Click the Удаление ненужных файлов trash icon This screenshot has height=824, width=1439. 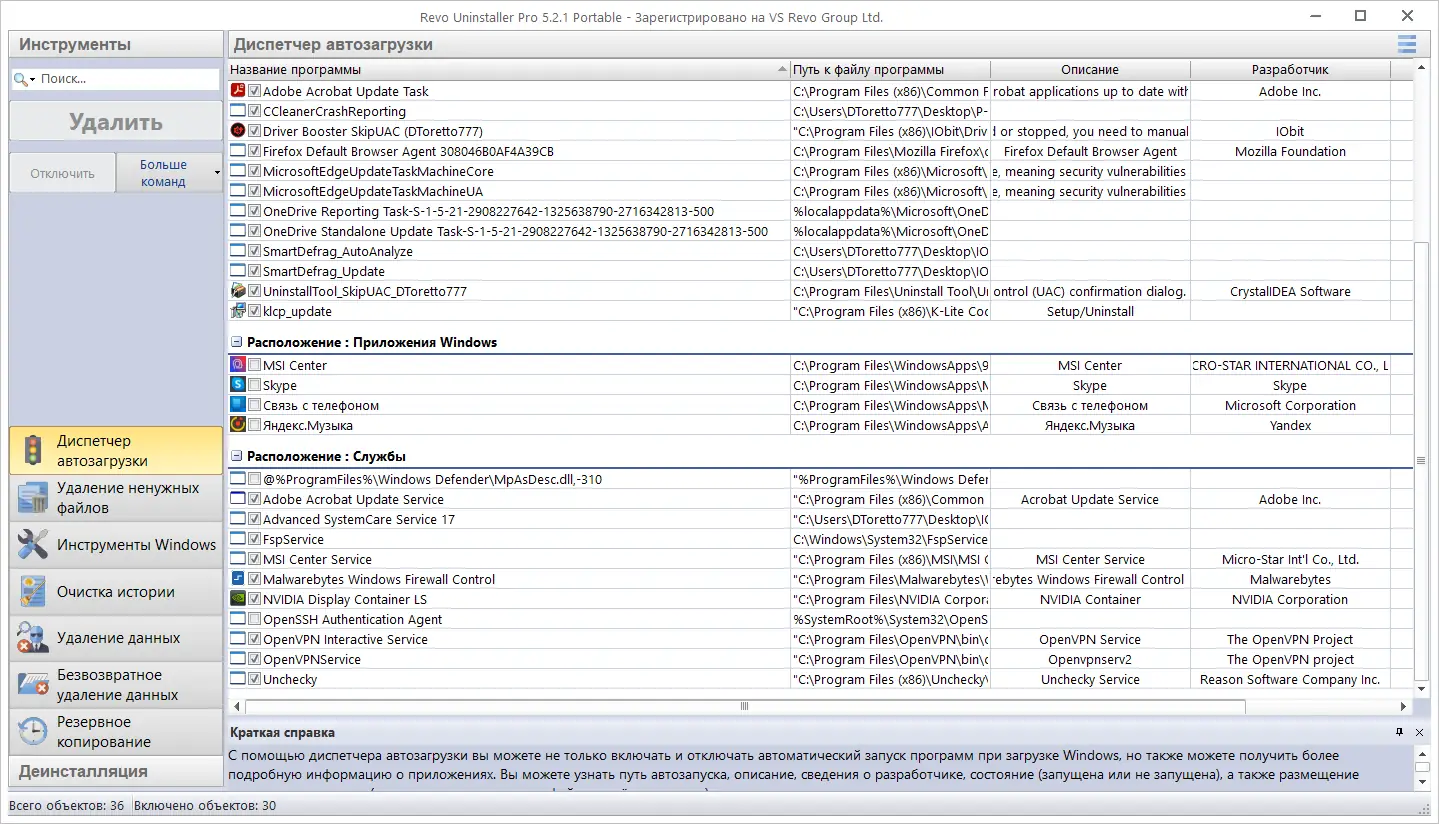pos(33,498)
